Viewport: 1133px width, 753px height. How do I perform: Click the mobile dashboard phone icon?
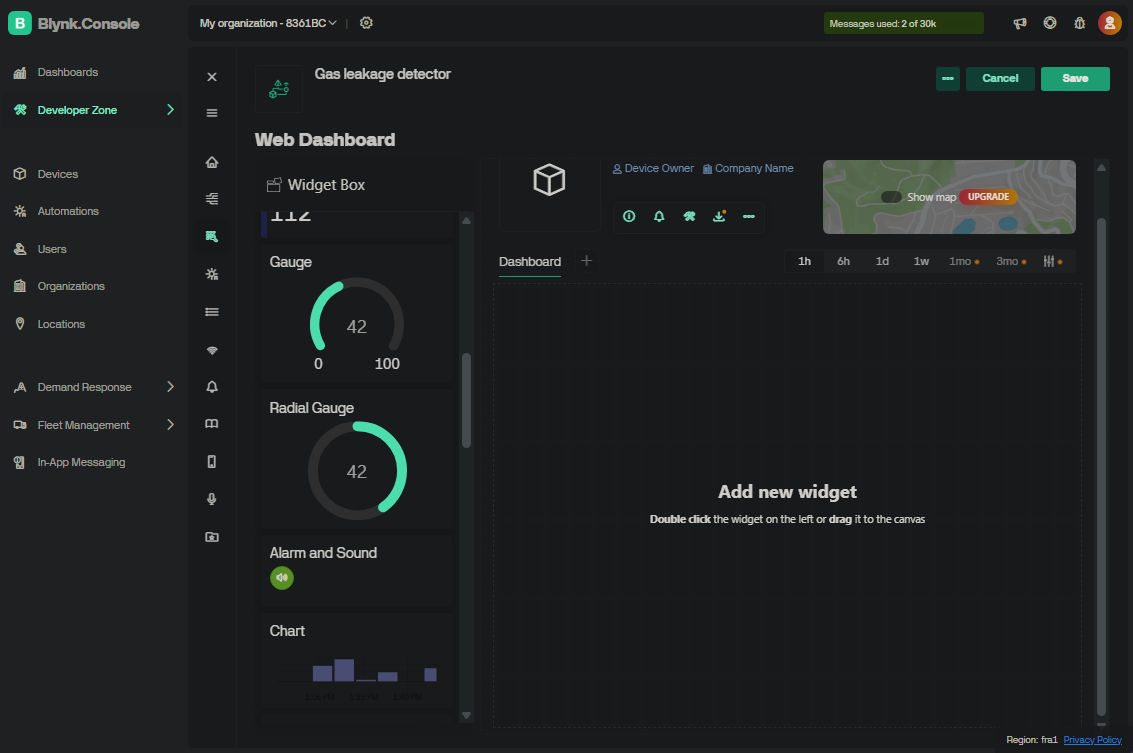(x=211, y=462)
